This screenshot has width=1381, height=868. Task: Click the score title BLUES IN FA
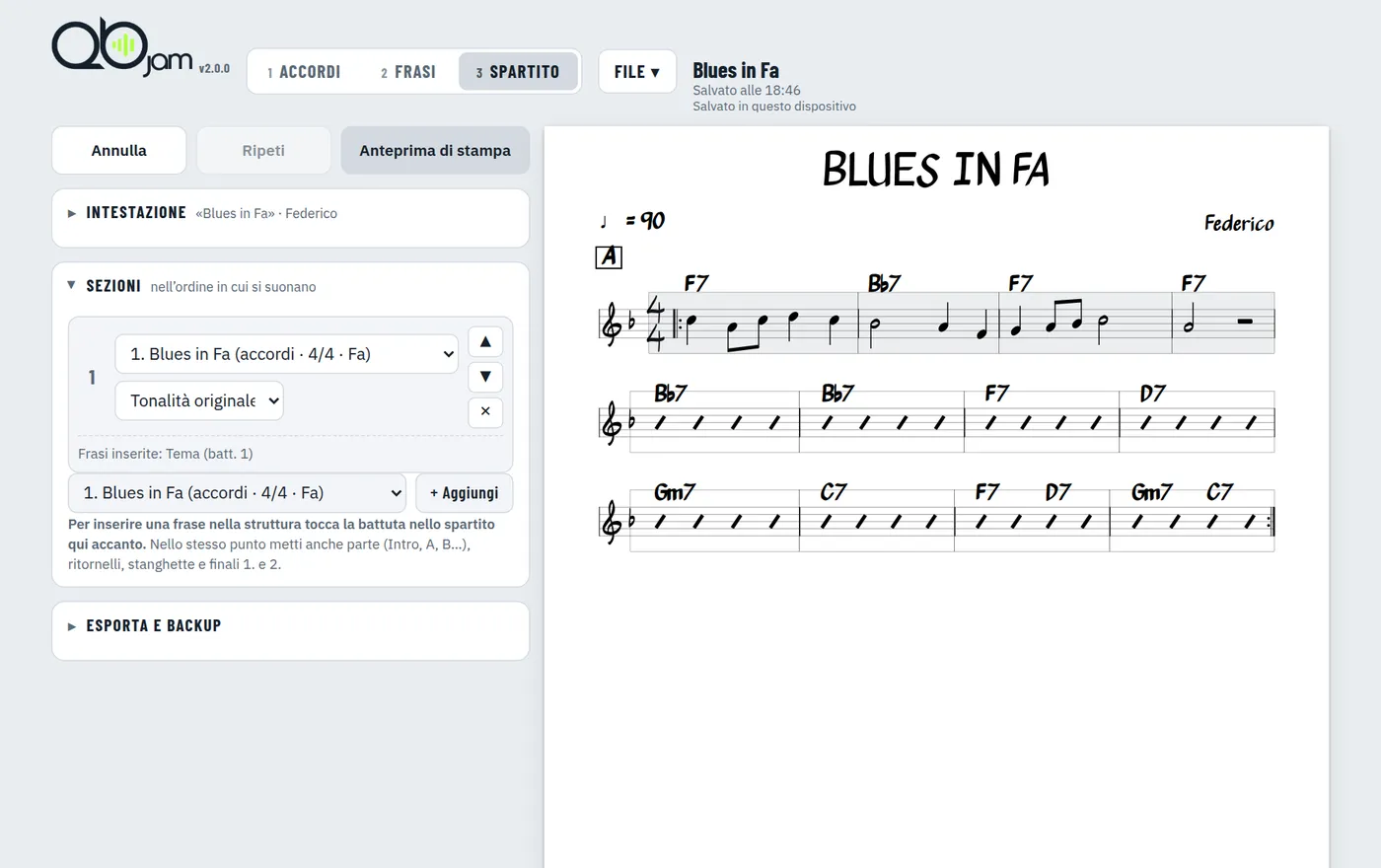[x=936, y=169]
